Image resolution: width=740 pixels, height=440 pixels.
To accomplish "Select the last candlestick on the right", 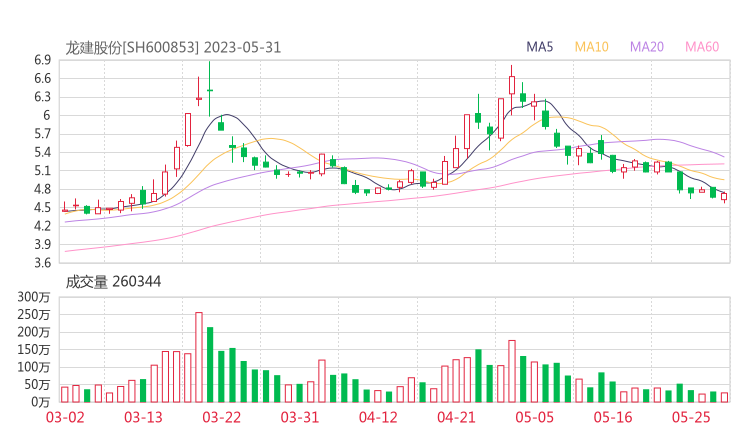I will 724,196.
